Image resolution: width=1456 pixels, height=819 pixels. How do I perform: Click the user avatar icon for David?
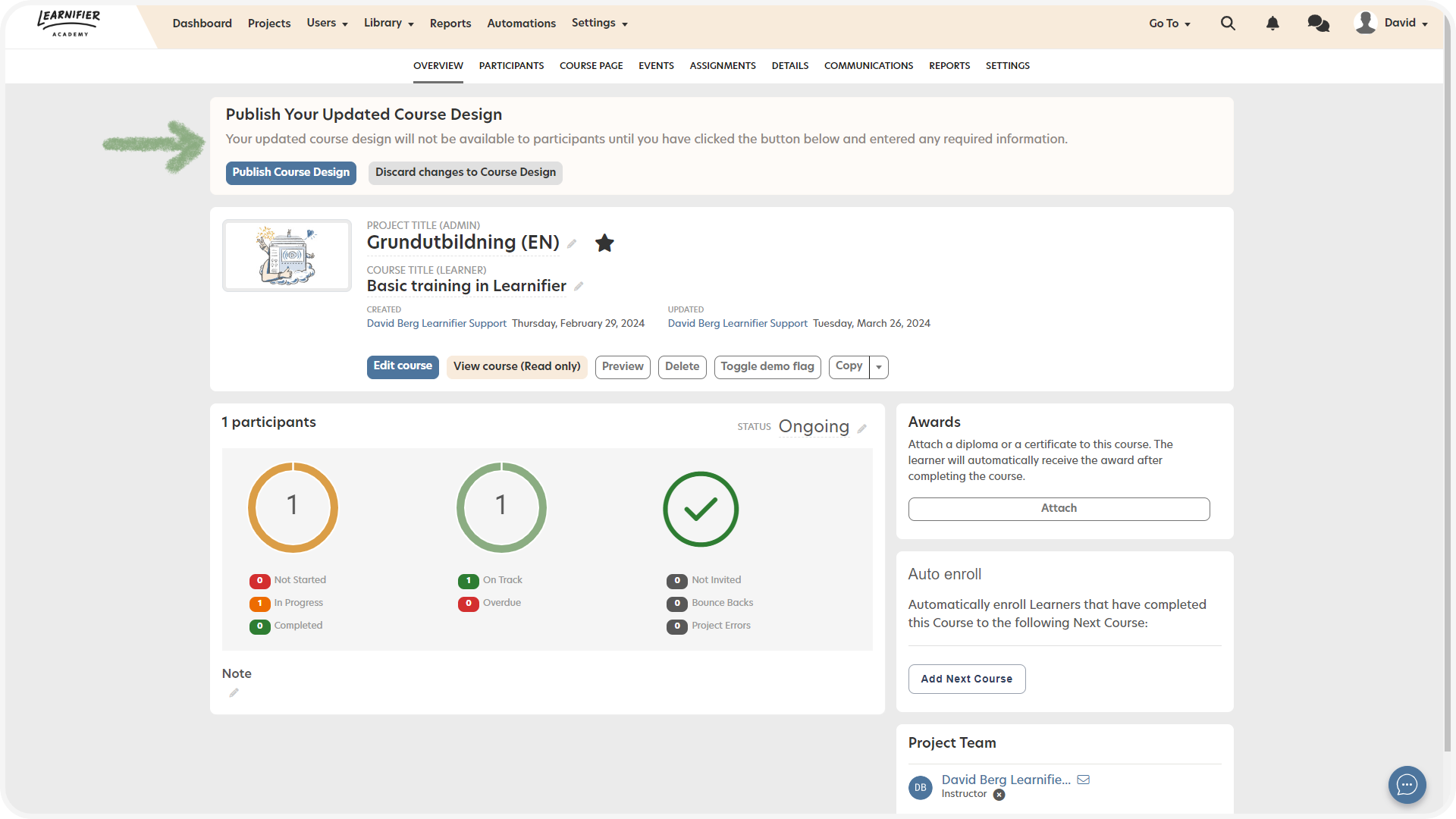pos(1366,23)
